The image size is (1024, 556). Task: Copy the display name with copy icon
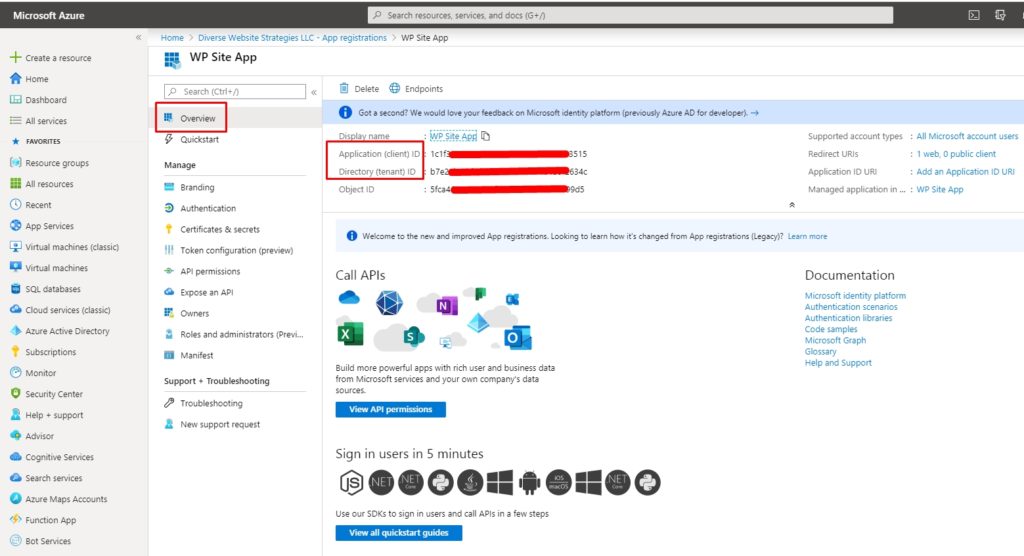(x=485, y=136)
